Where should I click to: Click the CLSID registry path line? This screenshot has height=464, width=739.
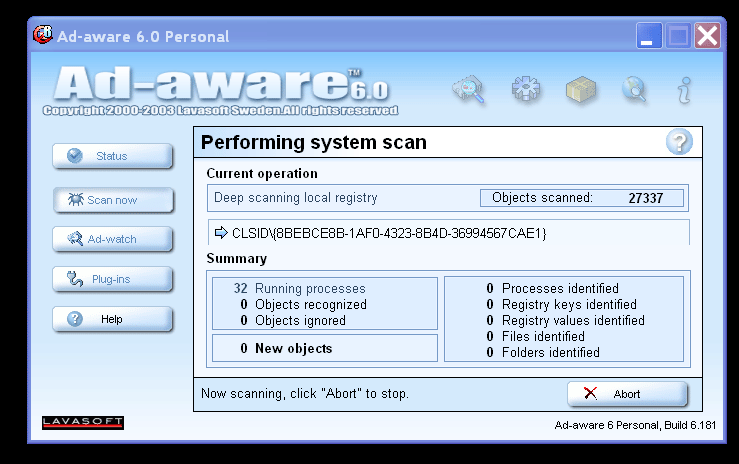(x=380, y=233)
